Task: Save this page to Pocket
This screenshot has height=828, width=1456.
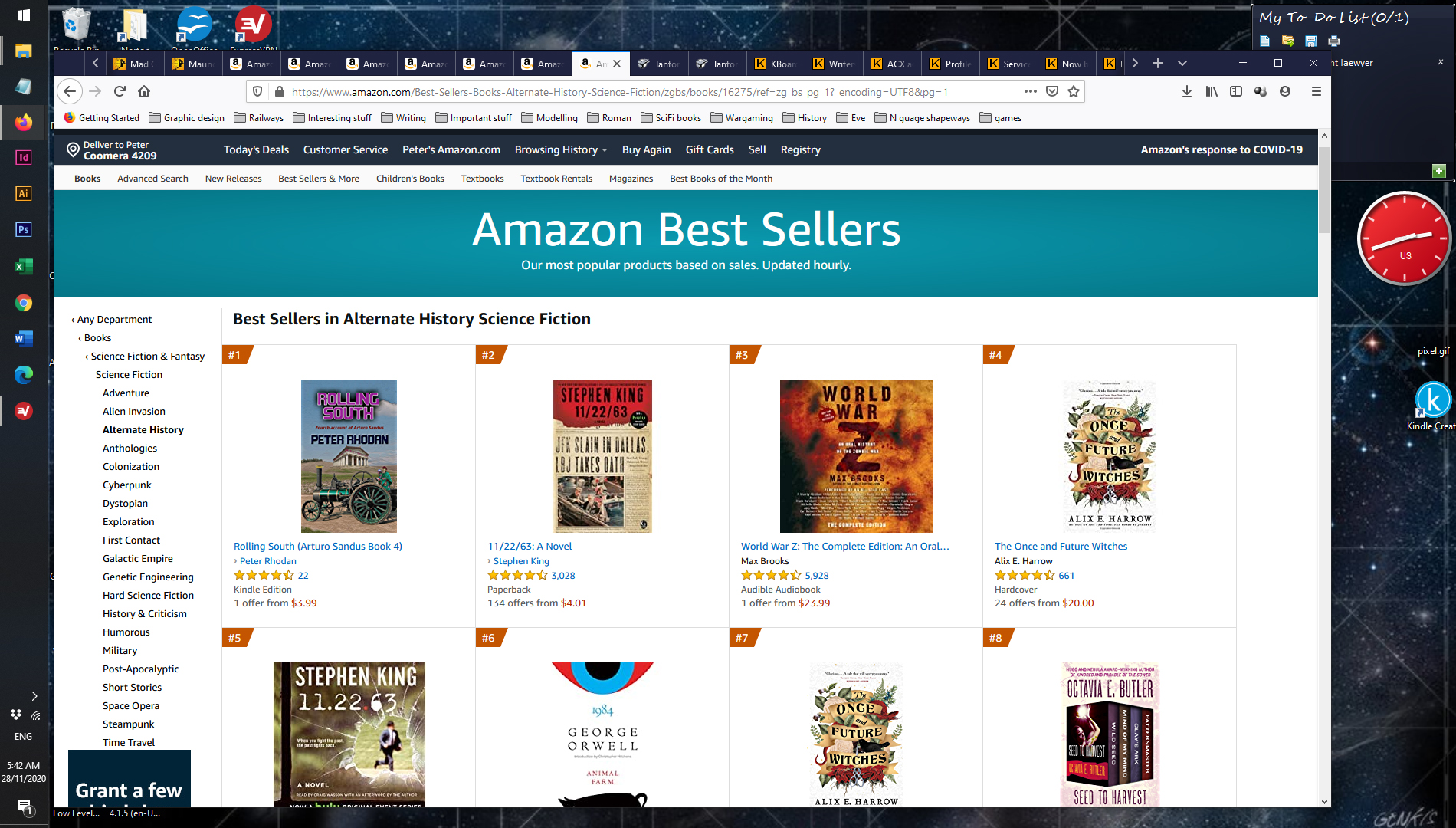Action: click(x=1052, y=91)
